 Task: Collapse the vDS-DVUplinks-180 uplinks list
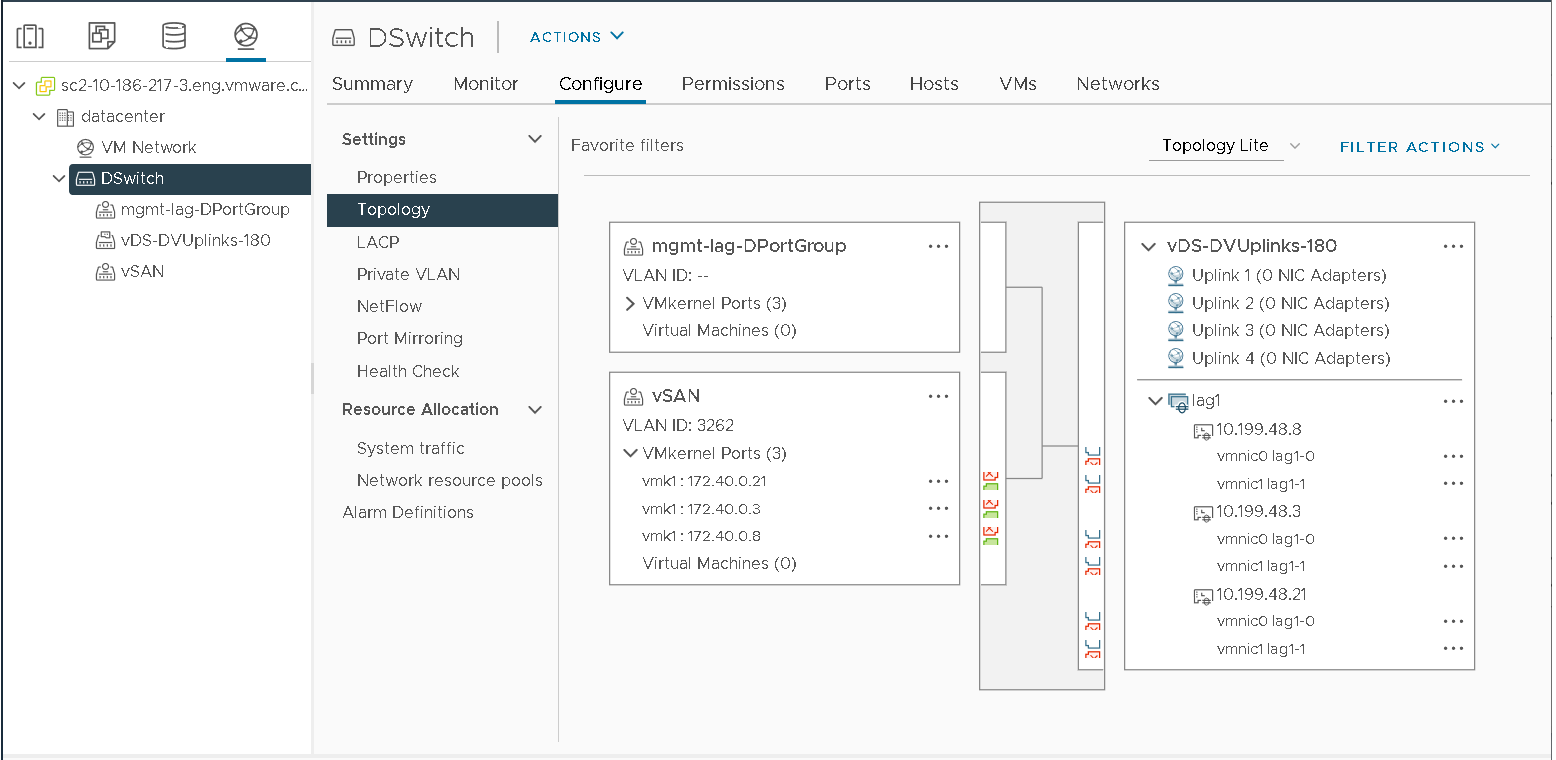[x=1148, y=247]
